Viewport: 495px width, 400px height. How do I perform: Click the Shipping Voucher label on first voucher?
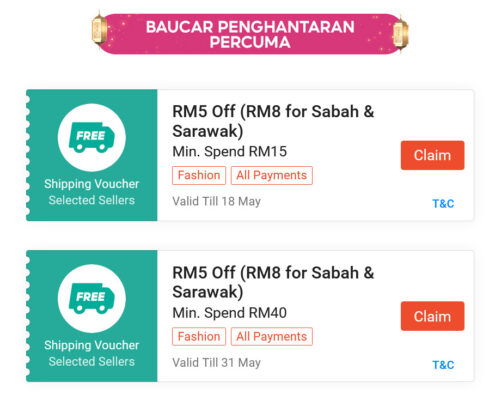click(92, 184)
